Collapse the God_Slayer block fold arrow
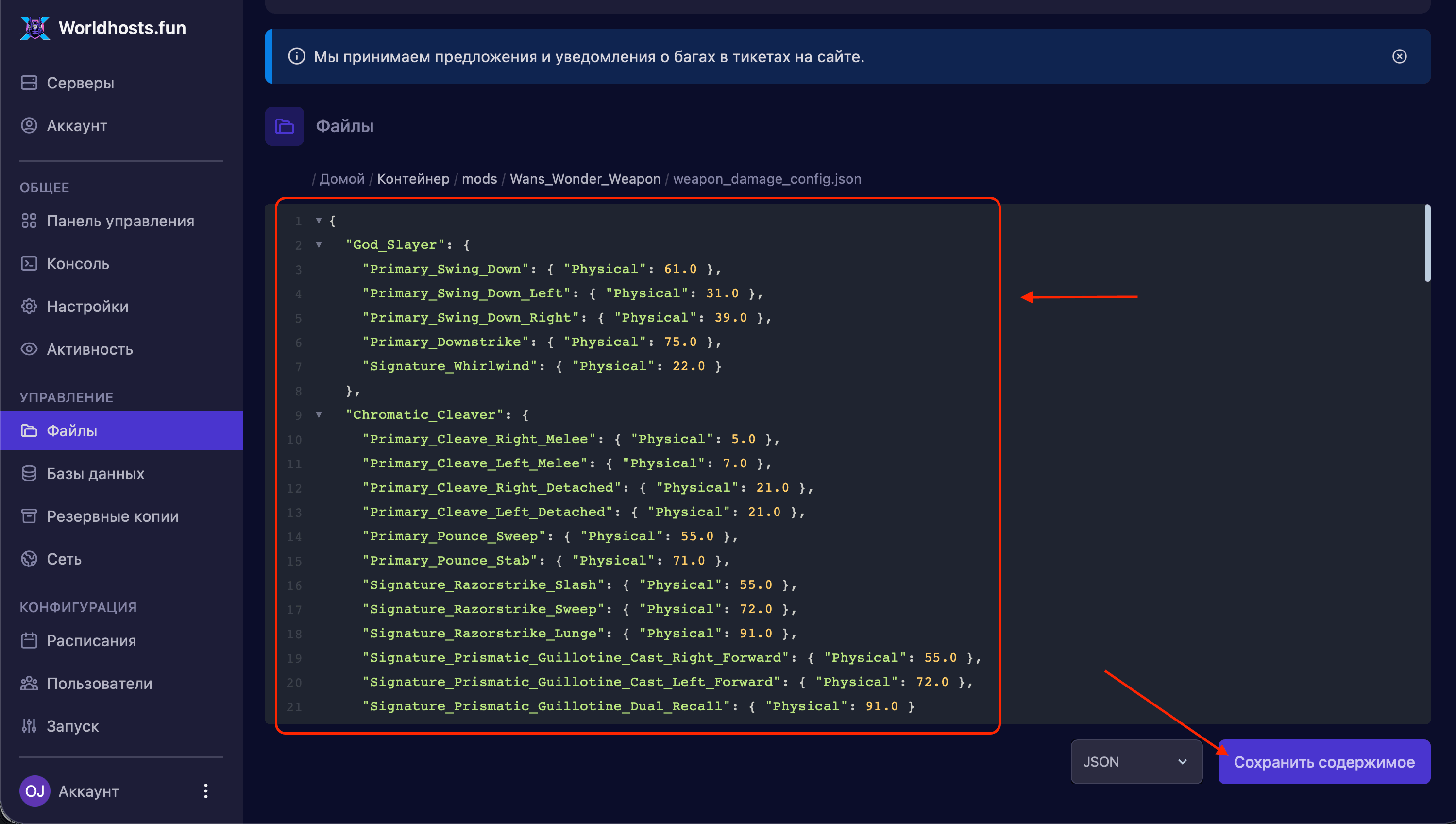1456x824 pixels. pos(319,245)
